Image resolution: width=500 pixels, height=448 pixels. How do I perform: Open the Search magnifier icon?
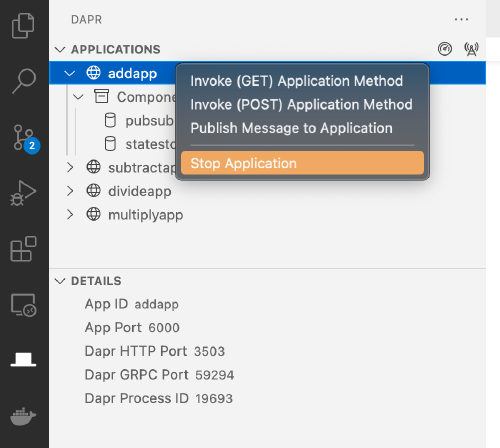coord(24,81)
